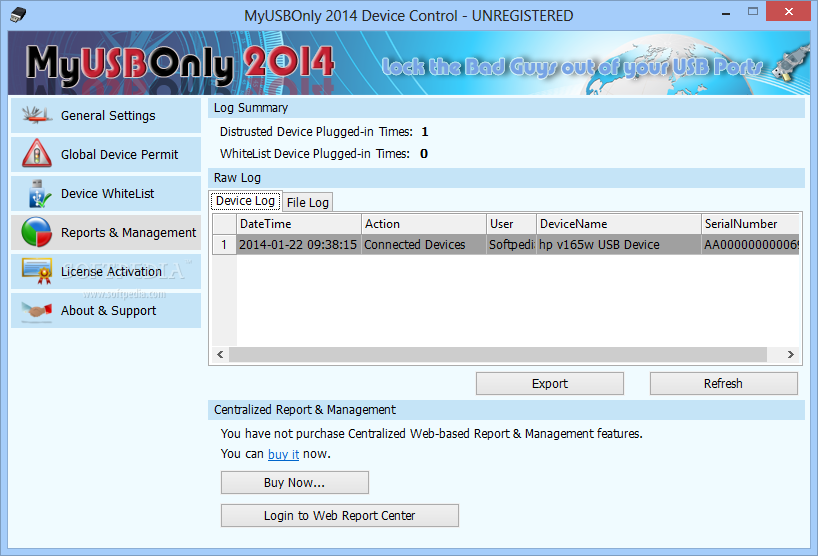
Task: Click Login to Web Report Center
Action: click(x=340, y=515)
